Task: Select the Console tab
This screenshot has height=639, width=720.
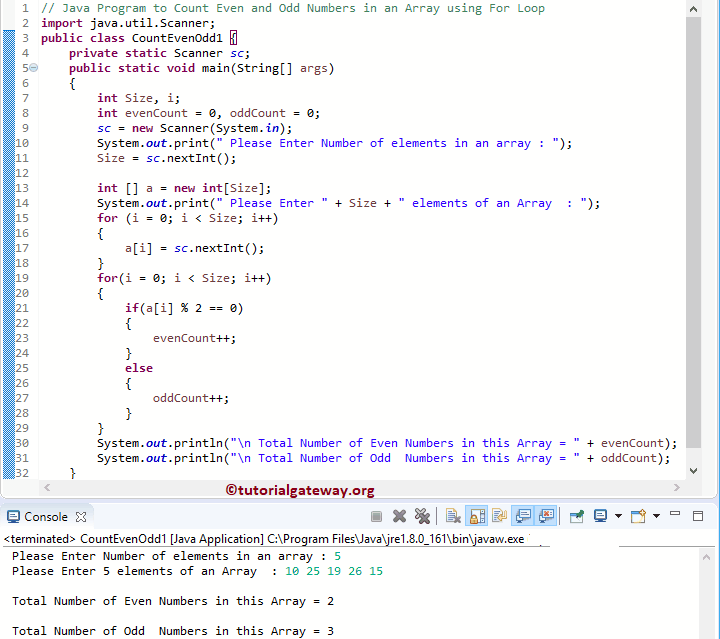Action: pyautogui.click(x=45, y=517)
